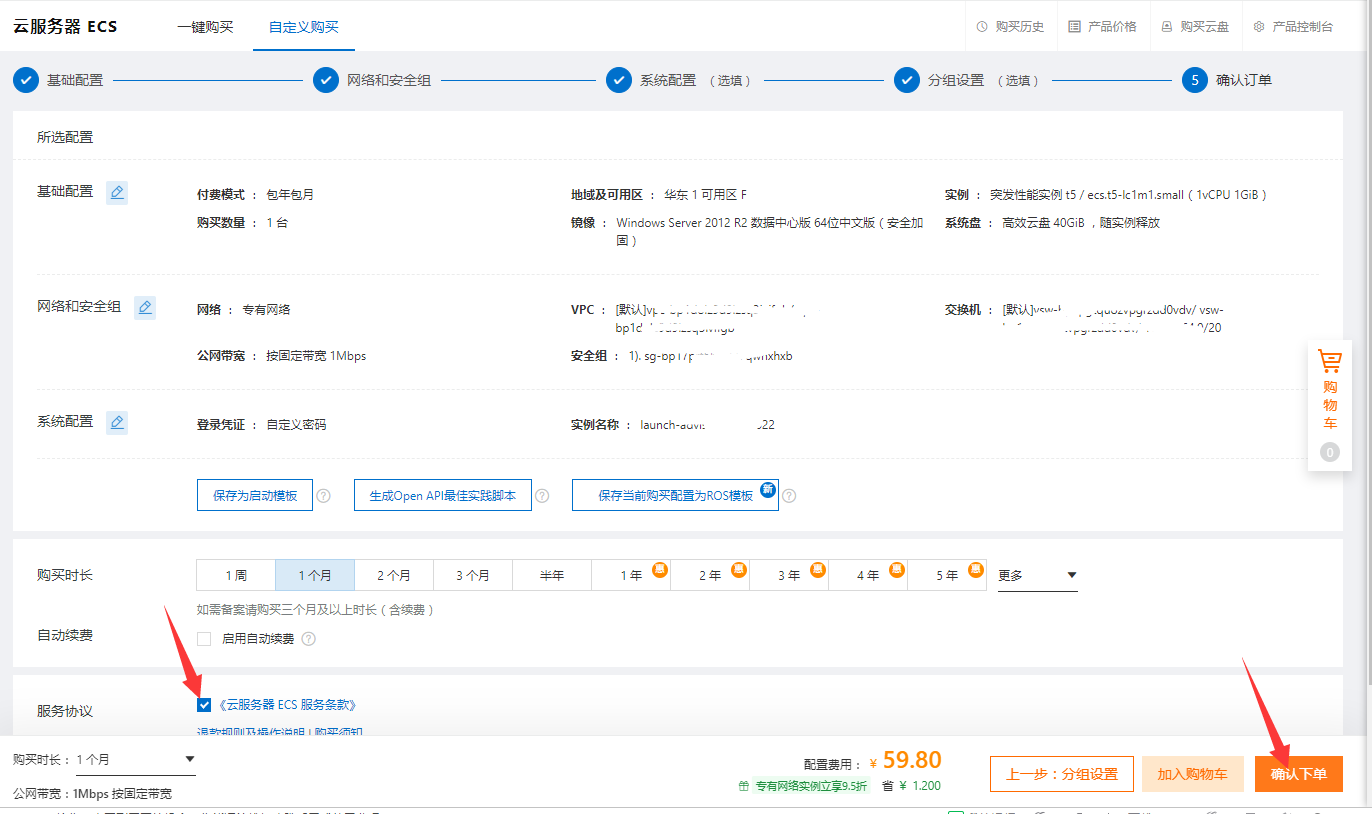Show help for the ROS模板 save button

click(789, 495)
